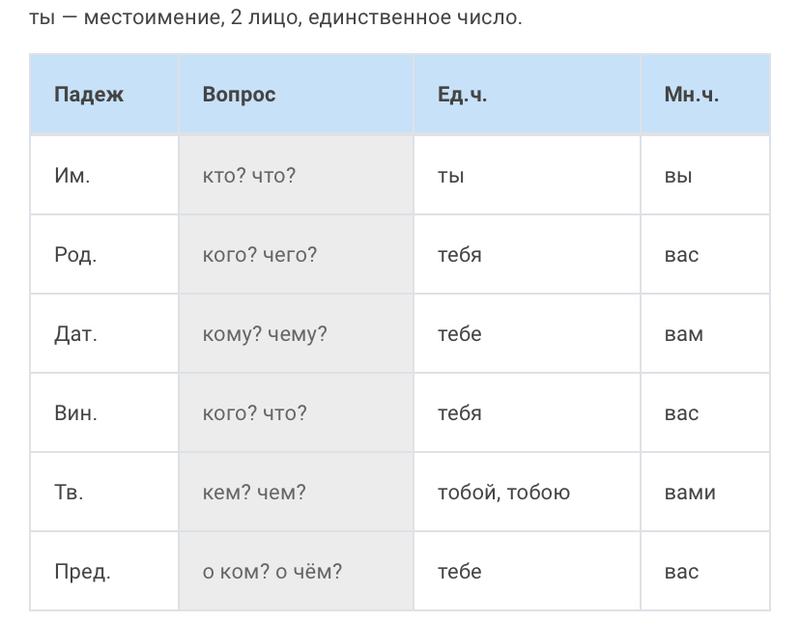This screenshot has height=622, width=800.
Task: Select the Род. case cell
Action: (x=75, y=254)
